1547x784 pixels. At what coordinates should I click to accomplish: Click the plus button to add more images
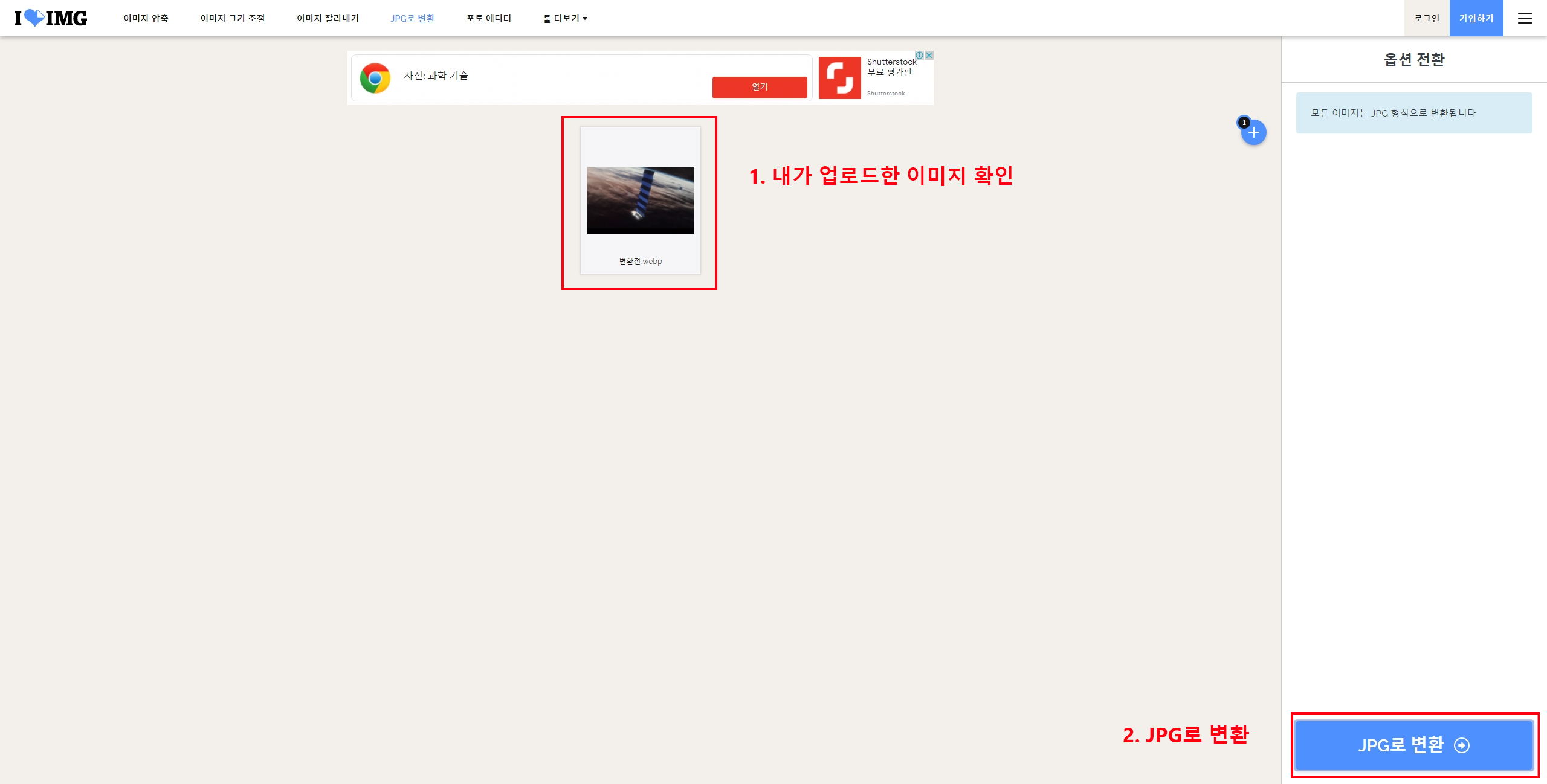click(1254, 132)
